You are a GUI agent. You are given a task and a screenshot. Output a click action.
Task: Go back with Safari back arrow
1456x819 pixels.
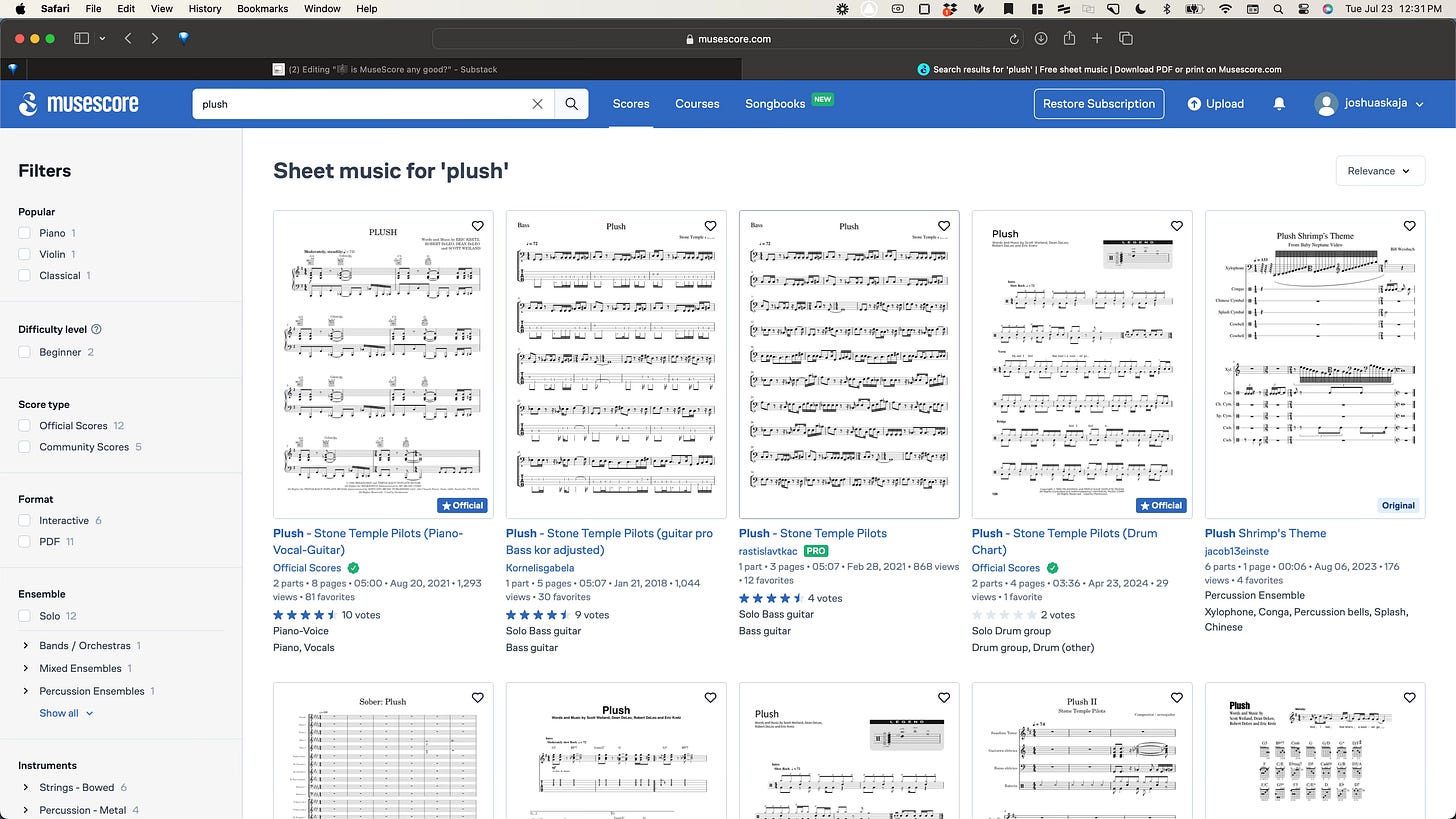tap(128, 39)
